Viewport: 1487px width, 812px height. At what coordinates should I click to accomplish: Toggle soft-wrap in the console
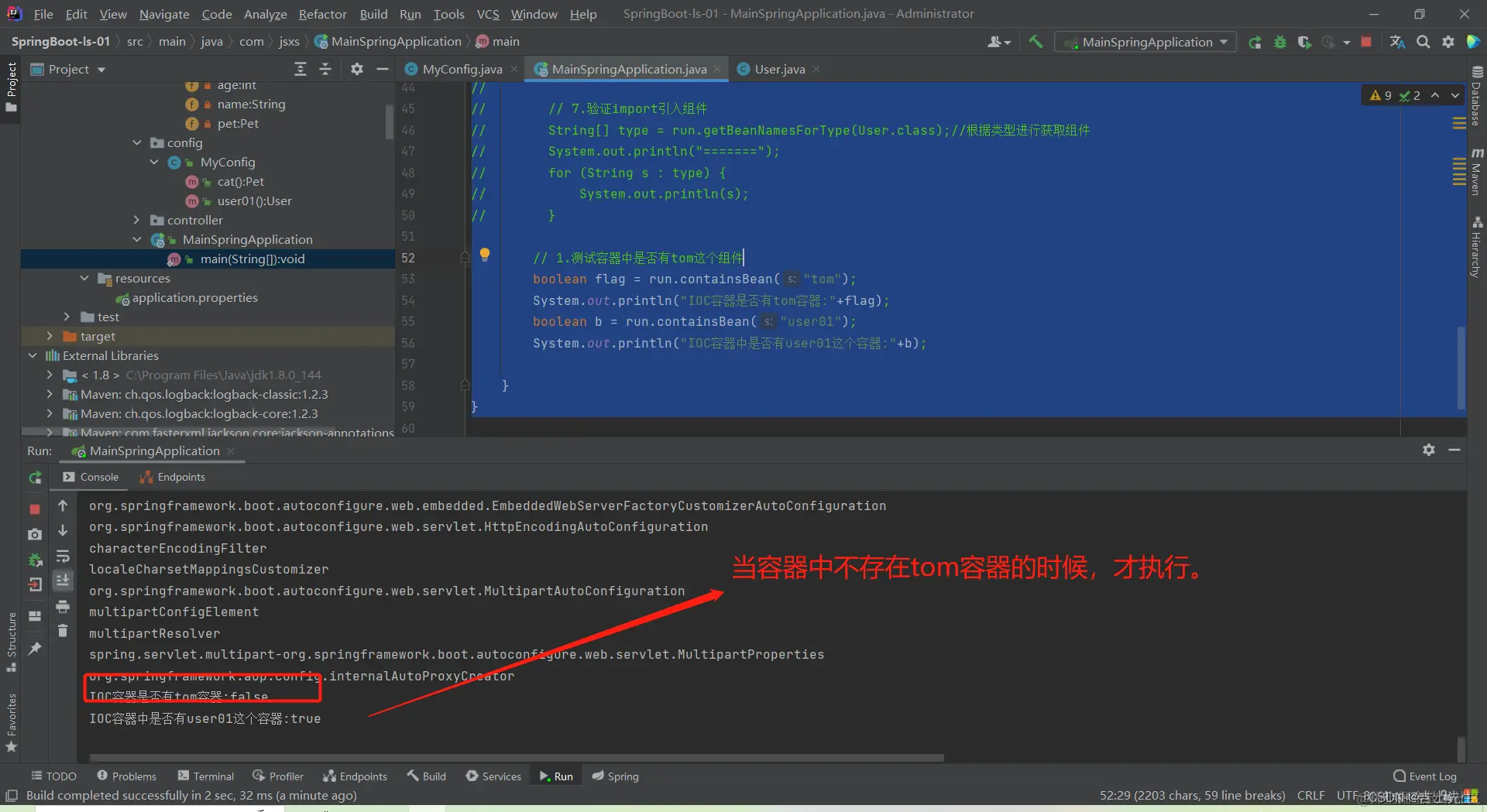63,556
